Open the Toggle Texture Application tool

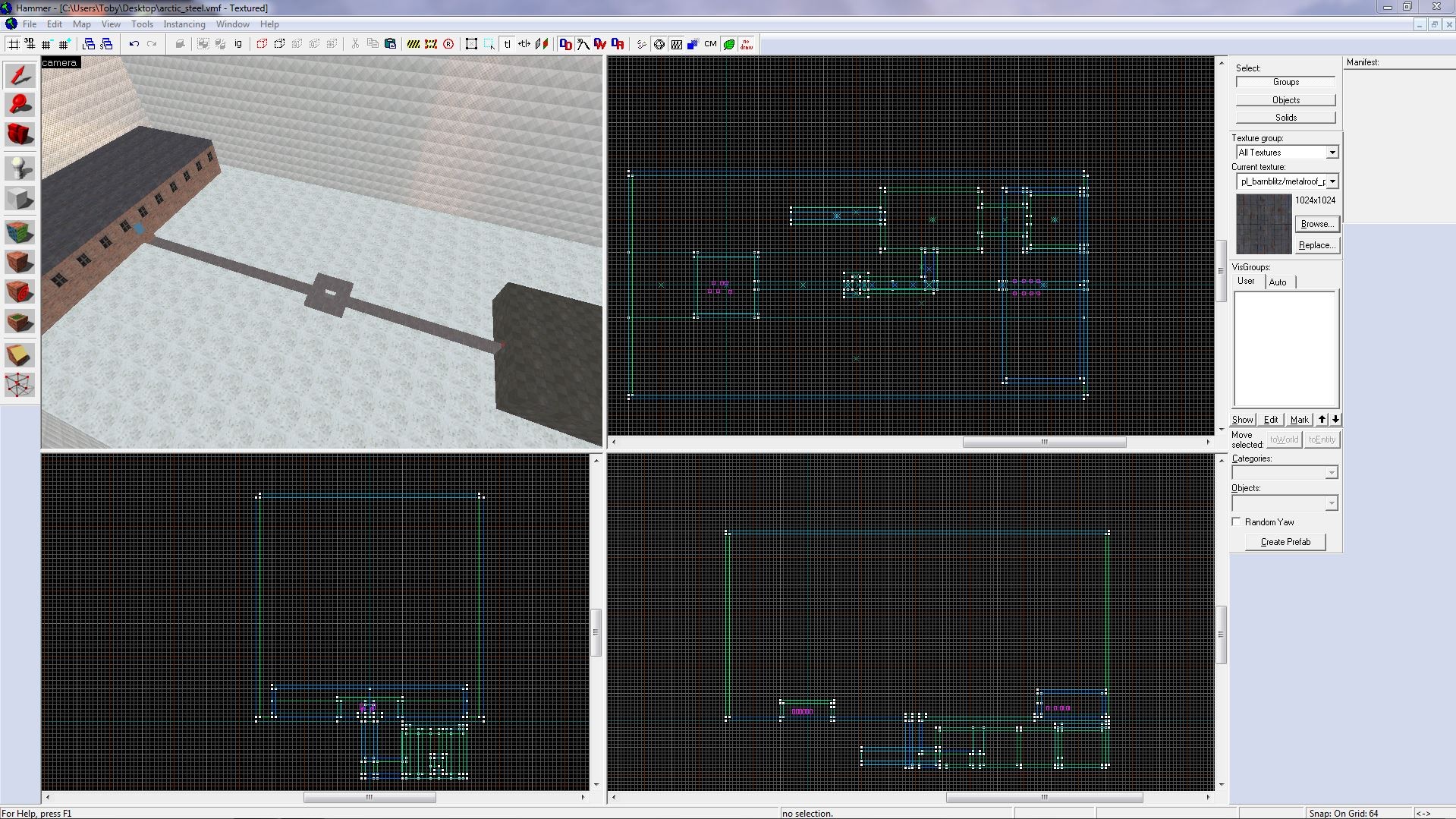[x=20, y=232]
